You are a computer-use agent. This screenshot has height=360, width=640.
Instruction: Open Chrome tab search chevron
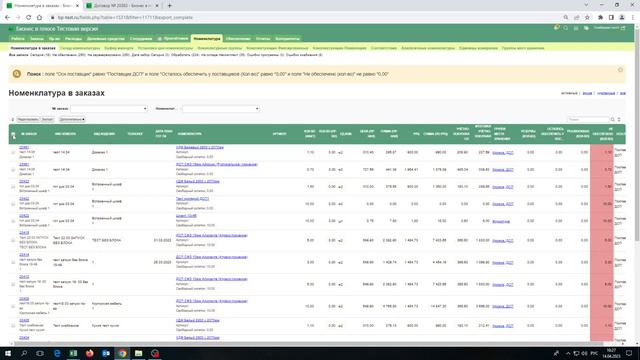[587, 5]
